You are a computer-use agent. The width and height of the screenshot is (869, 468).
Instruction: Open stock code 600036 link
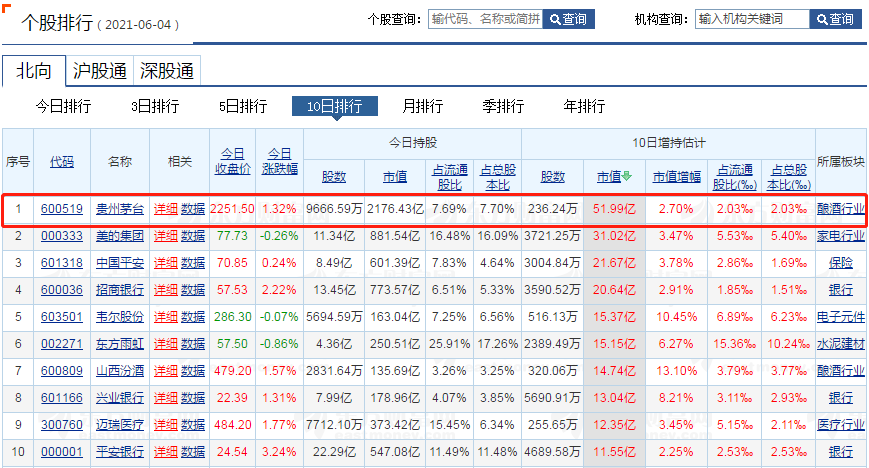62,290
